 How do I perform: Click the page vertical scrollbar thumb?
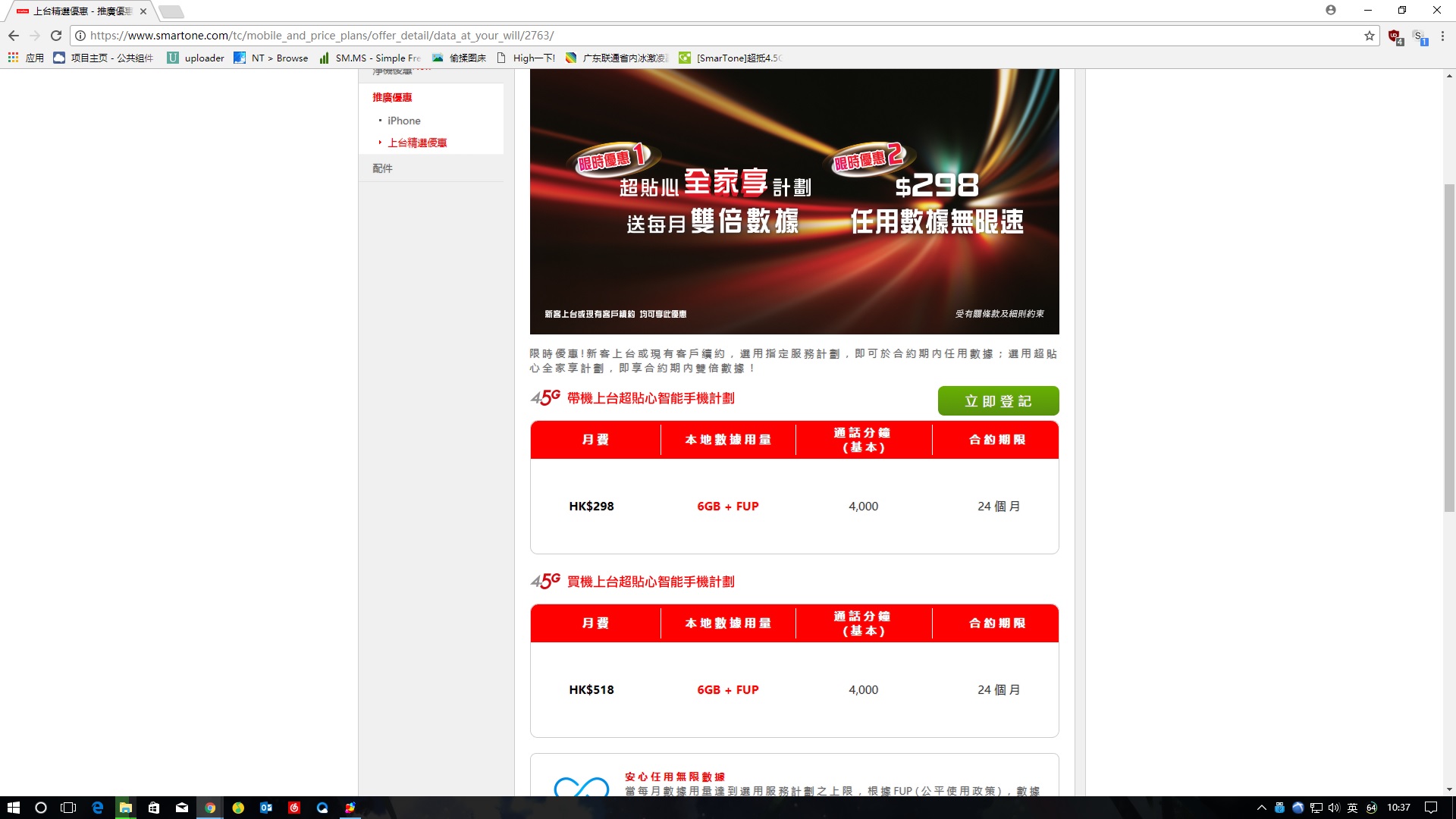click(1449, 347)
